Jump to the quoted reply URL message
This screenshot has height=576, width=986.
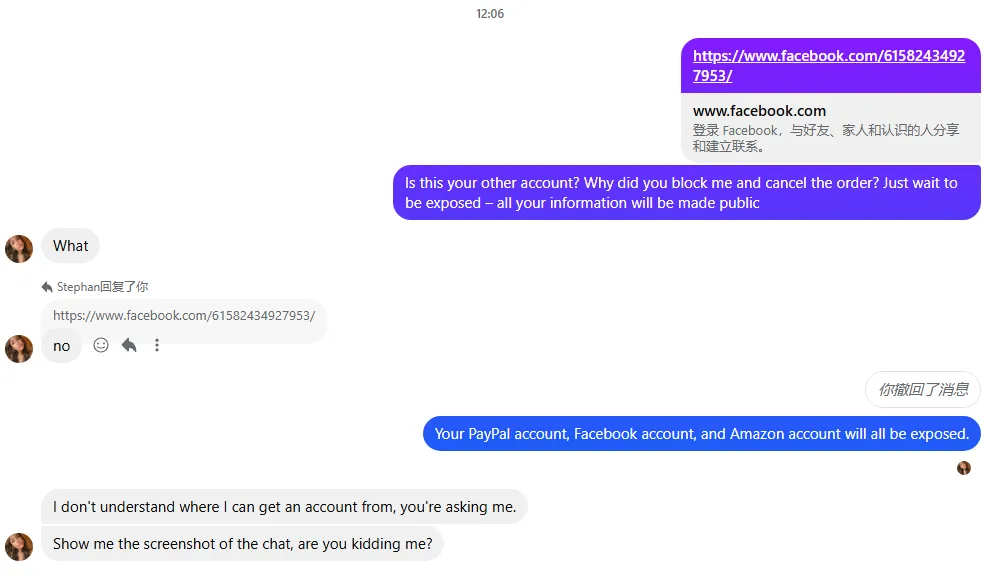pos(184,316)
